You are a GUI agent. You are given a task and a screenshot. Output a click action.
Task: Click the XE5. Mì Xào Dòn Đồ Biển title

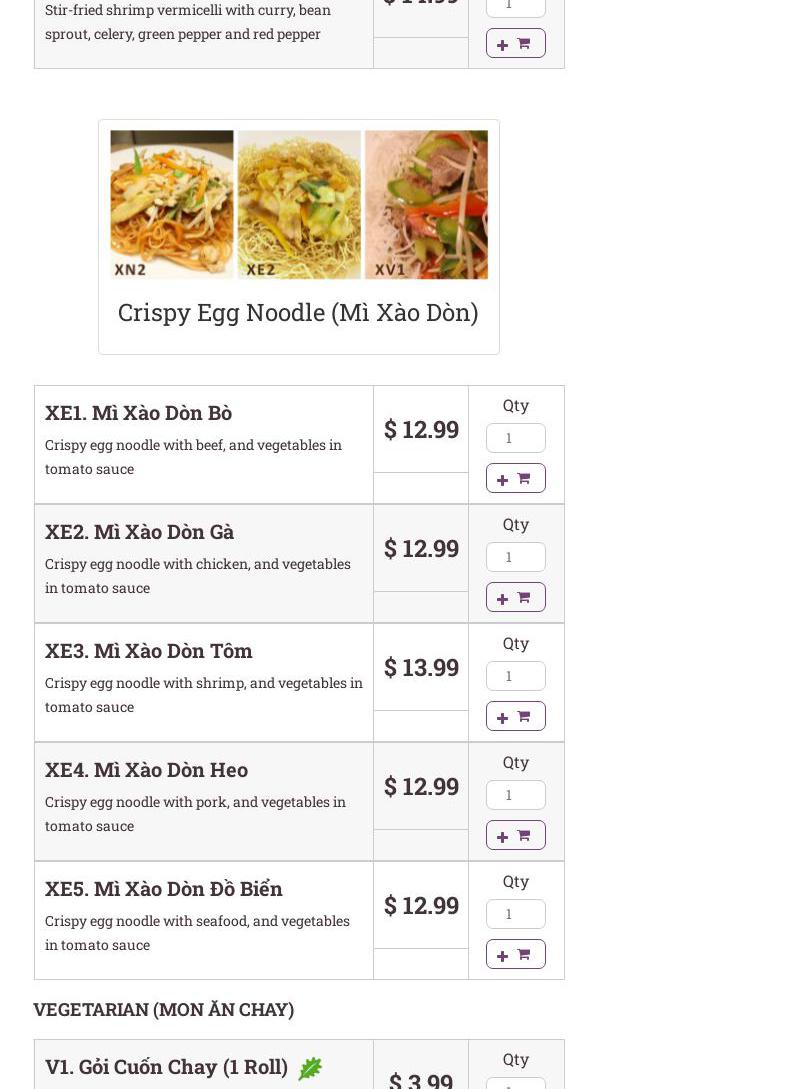(164, 889)
